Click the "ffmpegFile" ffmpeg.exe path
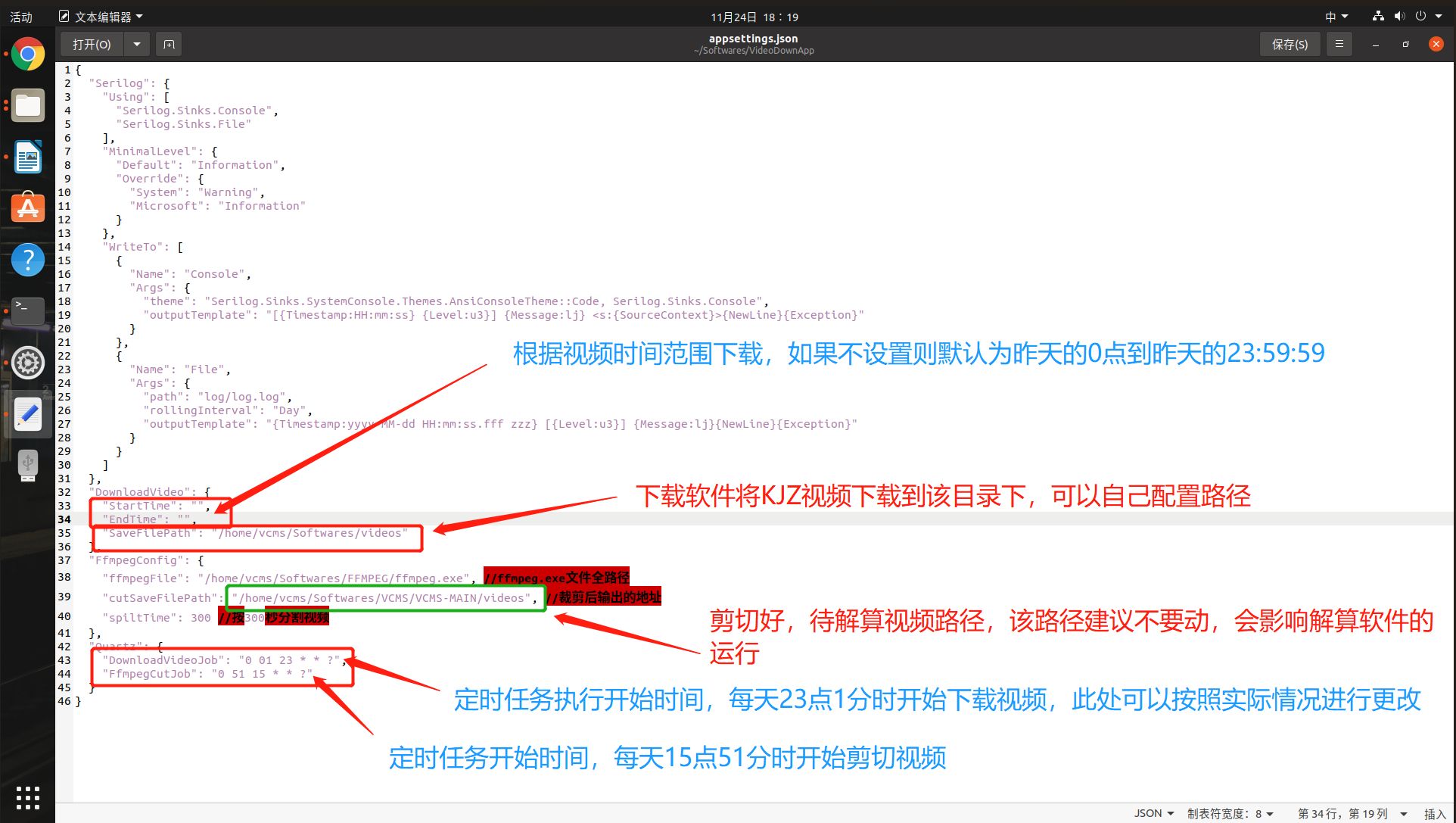Image resolution: width=1456 pixels, height=823 pixels. tap(334, 578)
